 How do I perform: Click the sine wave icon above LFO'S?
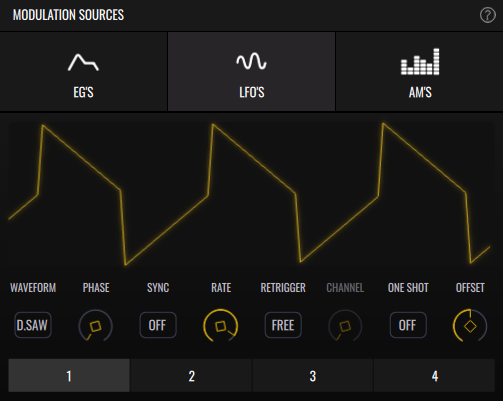pyautogui.click(x=251, y=61)
